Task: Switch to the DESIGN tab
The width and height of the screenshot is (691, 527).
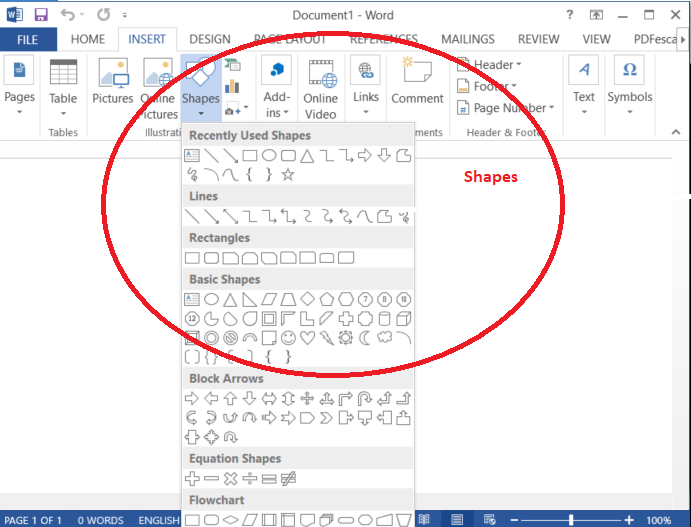Action: pyautogui.click(x=210, y=40)
